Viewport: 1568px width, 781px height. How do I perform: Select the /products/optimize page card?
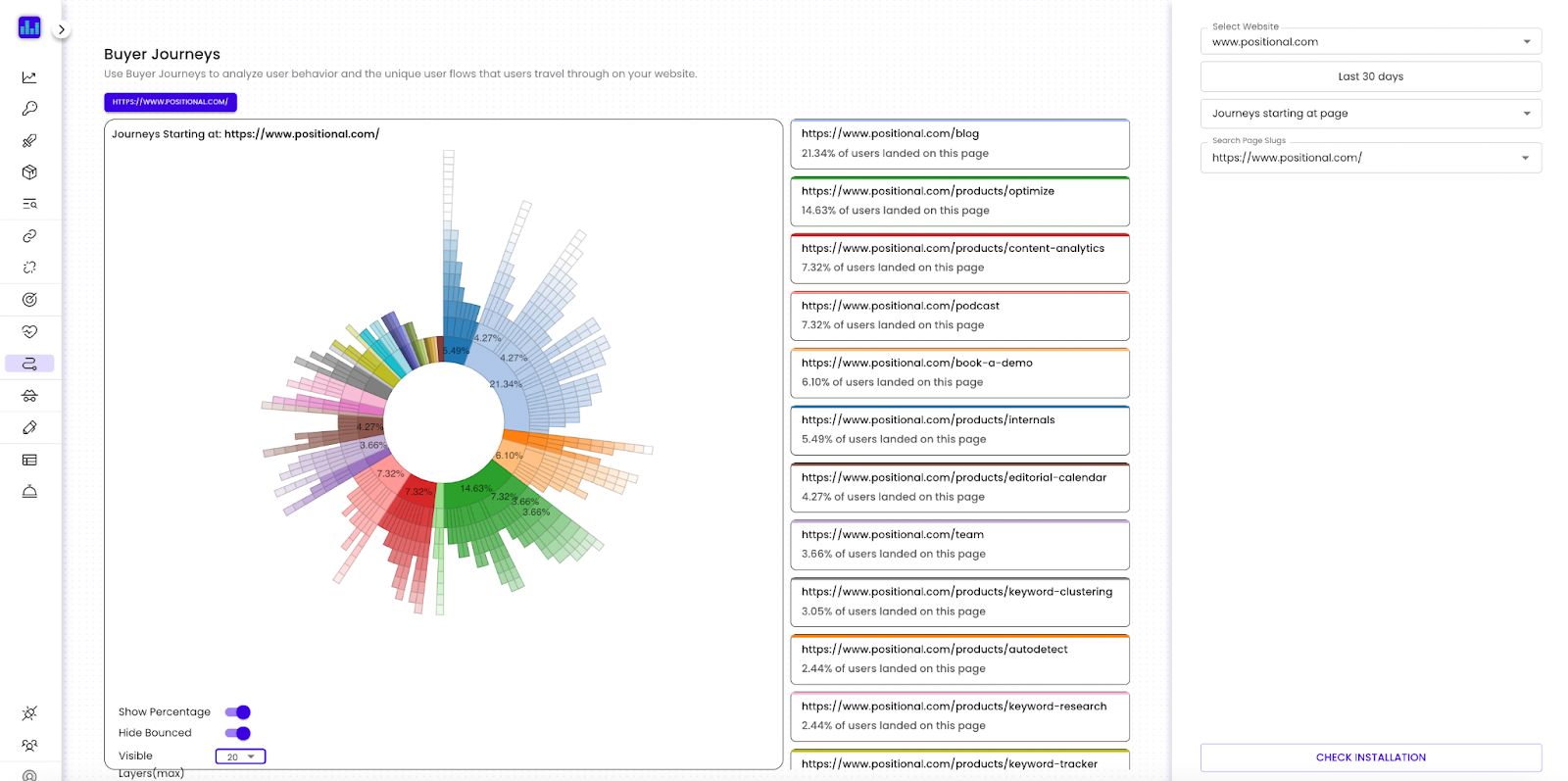point(959,201)
